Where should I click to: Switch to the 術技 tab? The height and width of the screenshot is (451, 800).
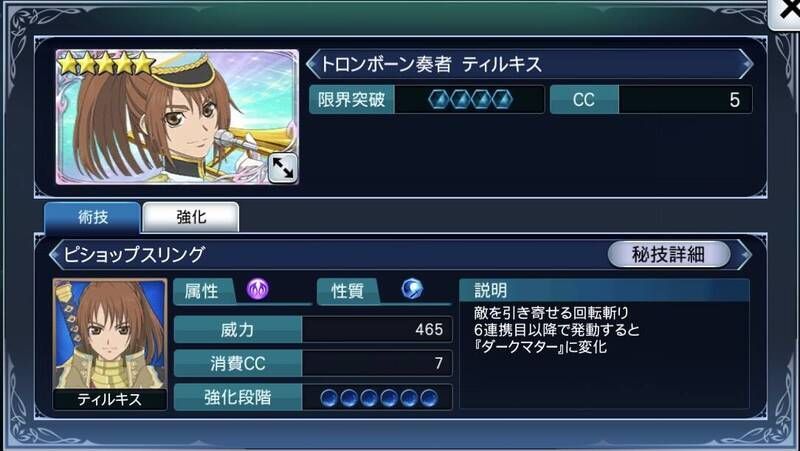(92, 217)
